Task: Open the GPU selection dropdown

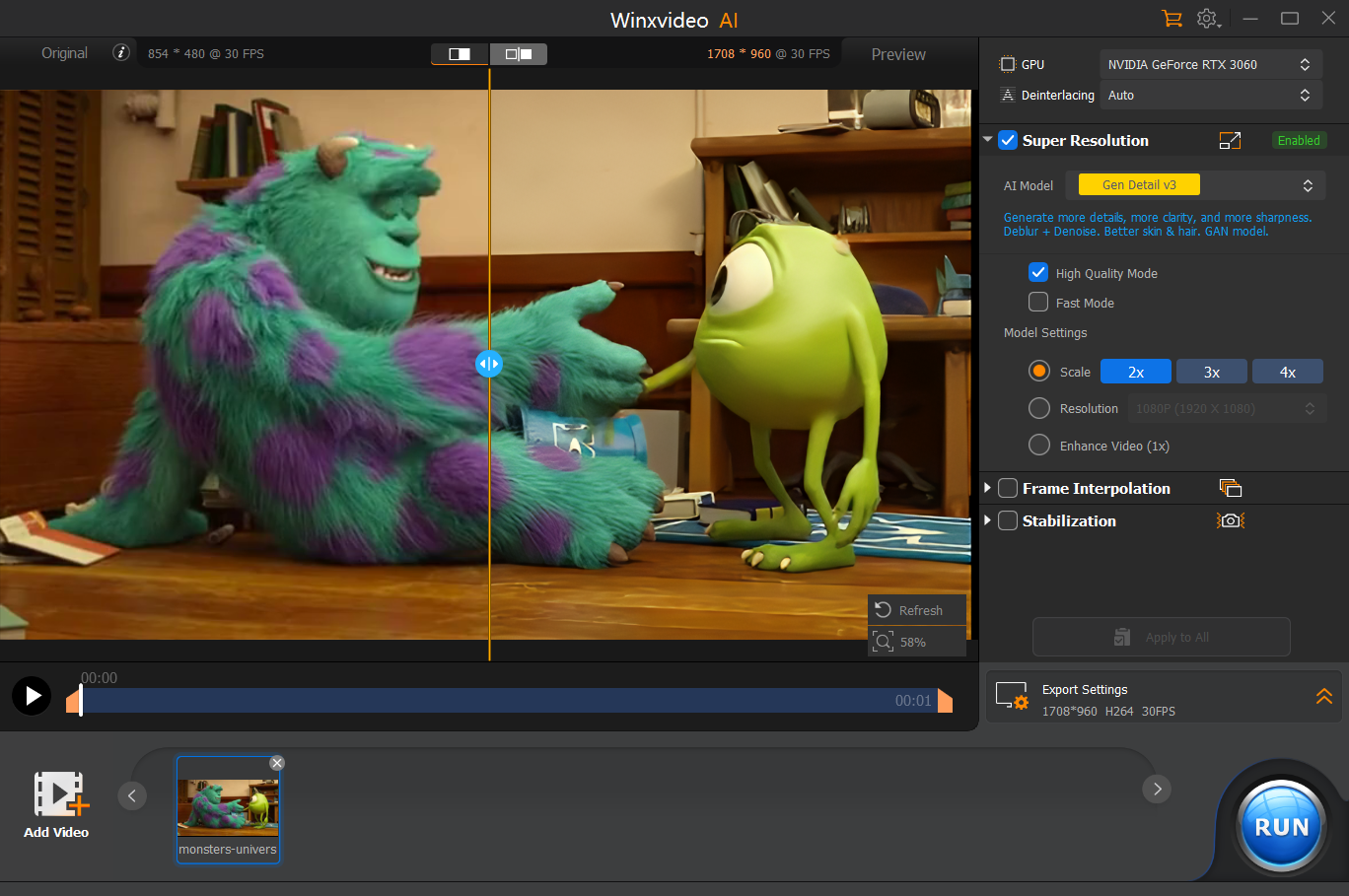Action: [1211, 65]
